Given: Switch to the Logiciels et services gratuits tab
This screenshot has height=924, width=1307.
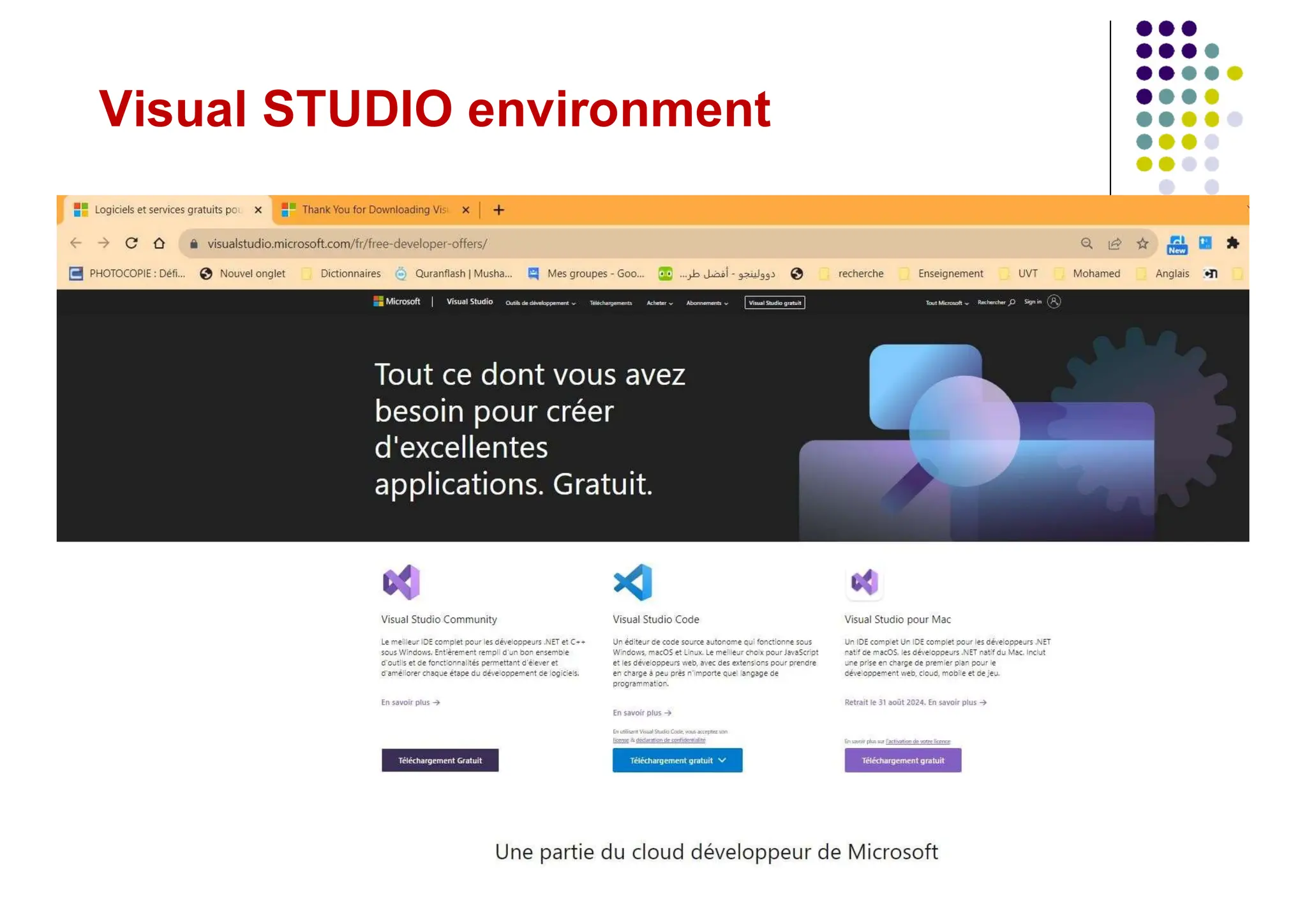Looking at the screenshot, I should click(167, 210).
